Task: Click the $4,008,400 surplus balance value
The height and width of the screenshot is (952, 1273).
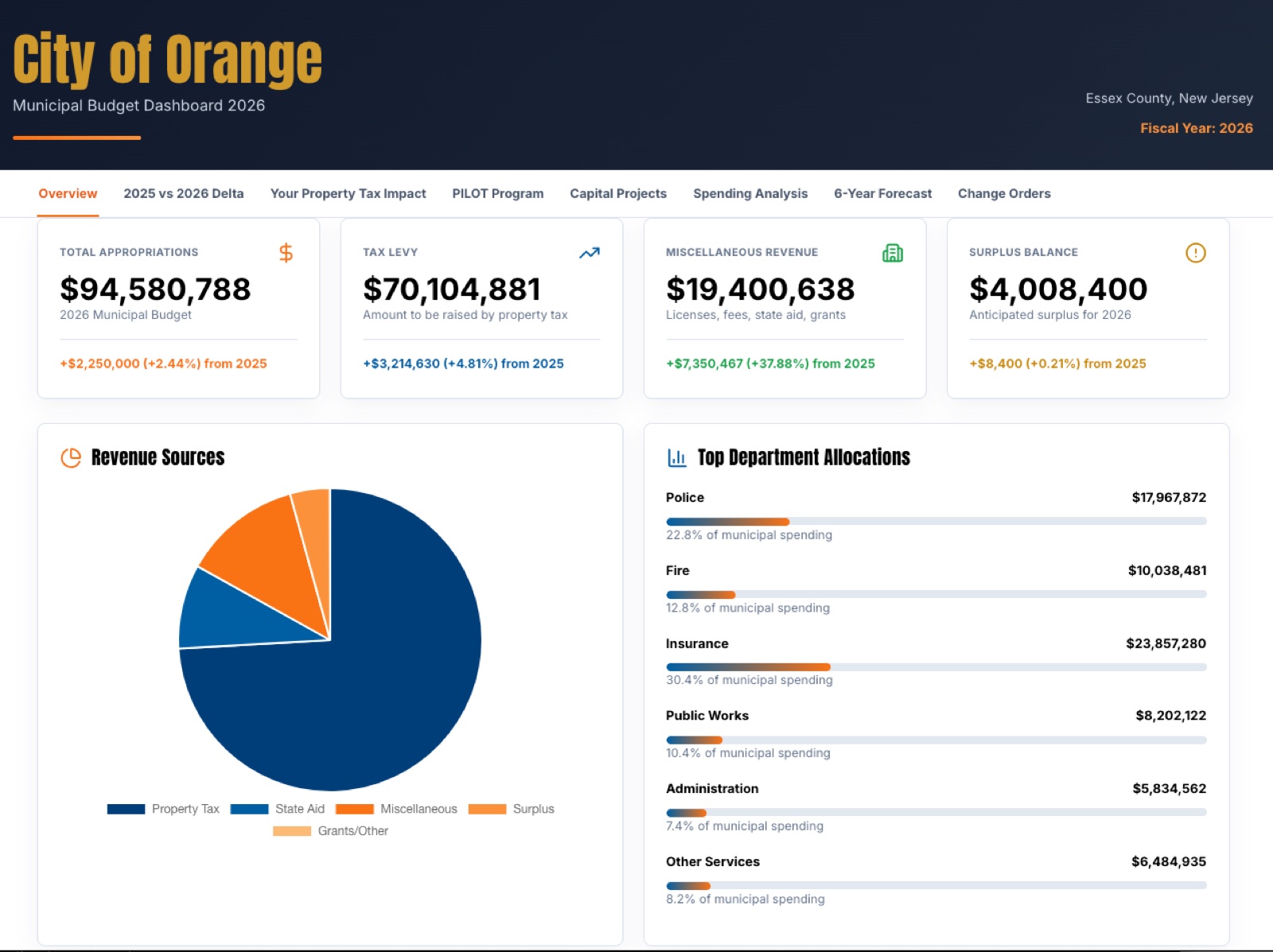Action: point(1058,289)
